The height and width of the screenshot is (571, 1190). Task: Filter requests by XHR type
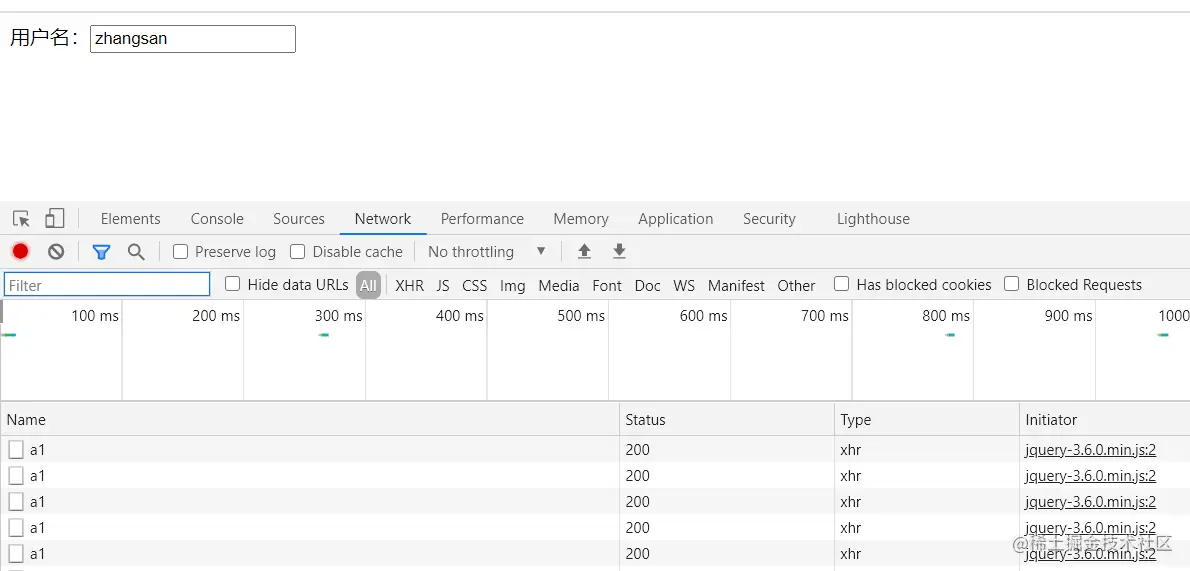coord(410,286)
